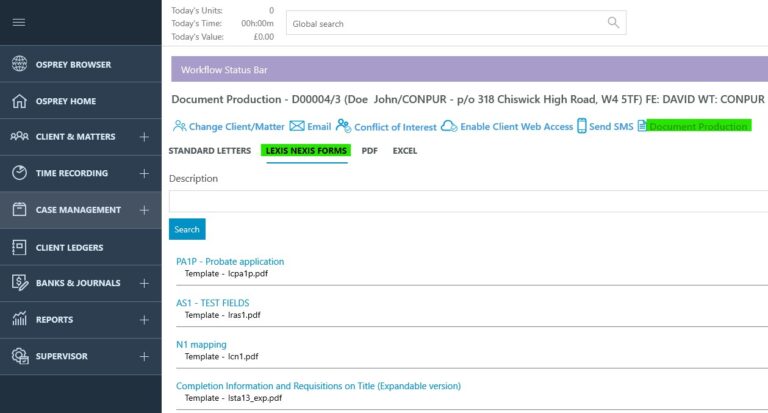Image resolution: width=768 pixels, height=413 pixels.
Task: Switch to the Standard Letters tab
Action: (209, 151)
